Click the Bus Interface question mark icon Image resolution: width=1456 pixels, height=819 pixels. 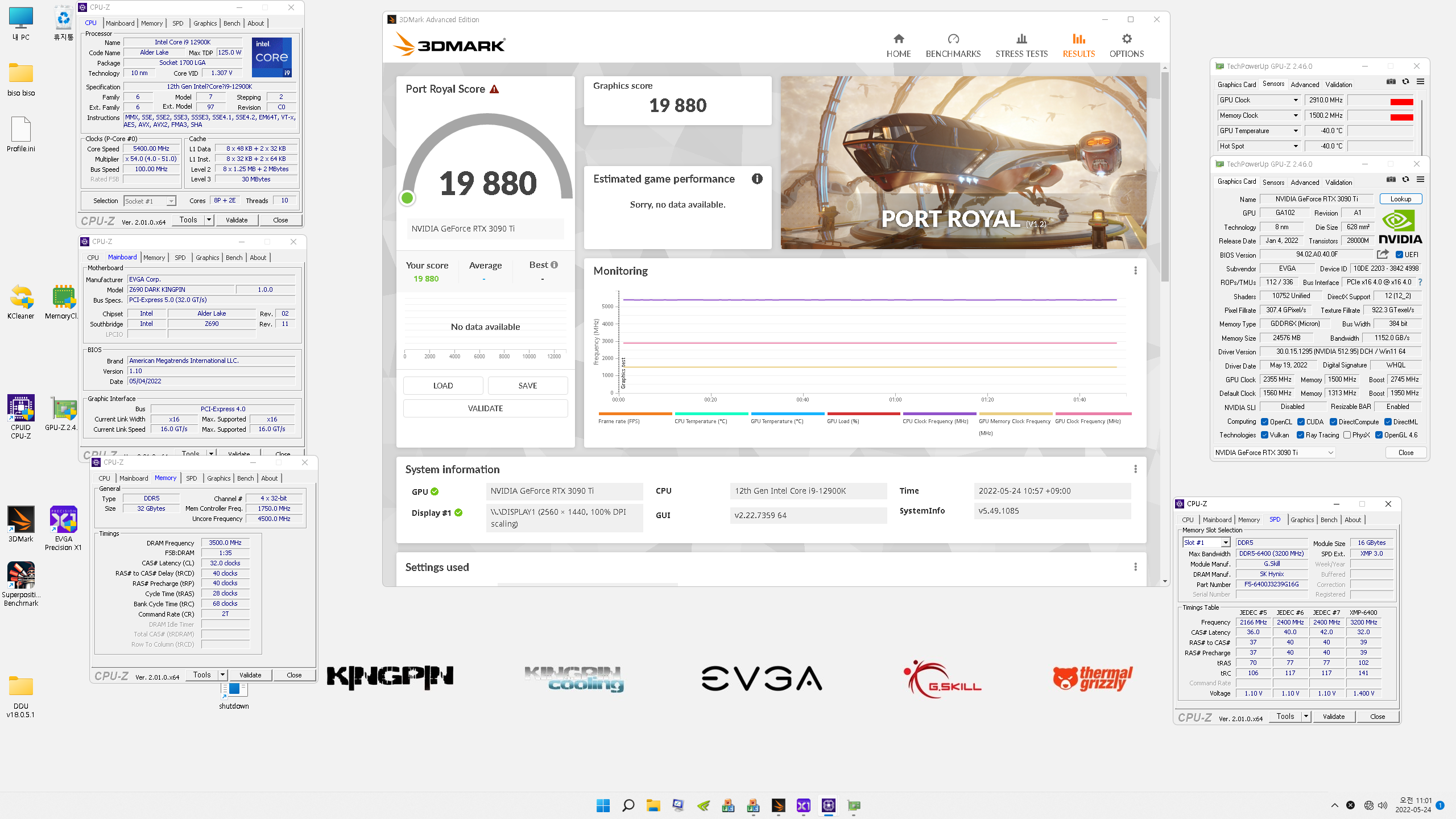pos(1420,282)
